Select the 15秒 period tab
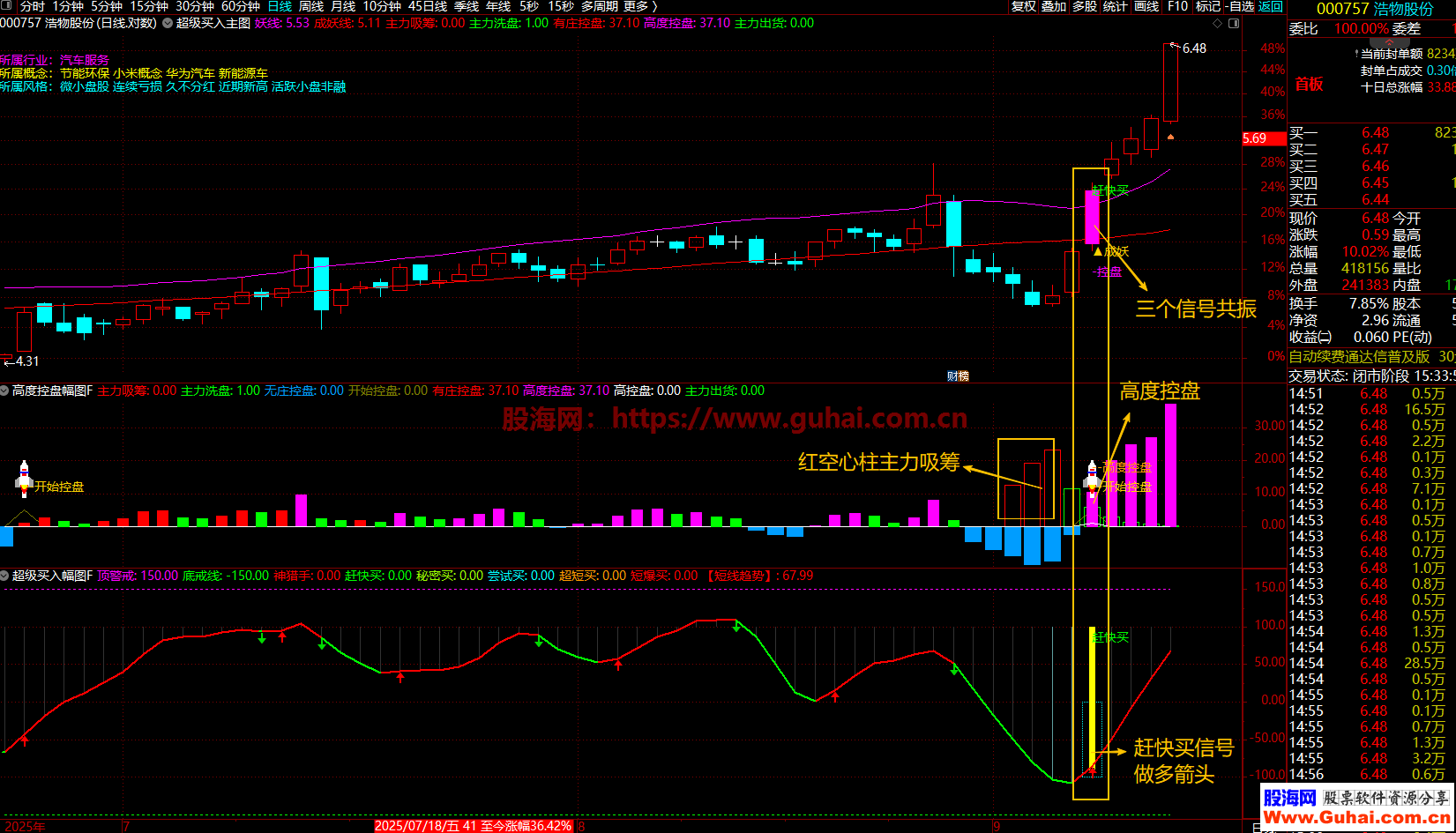 (561, 6)
